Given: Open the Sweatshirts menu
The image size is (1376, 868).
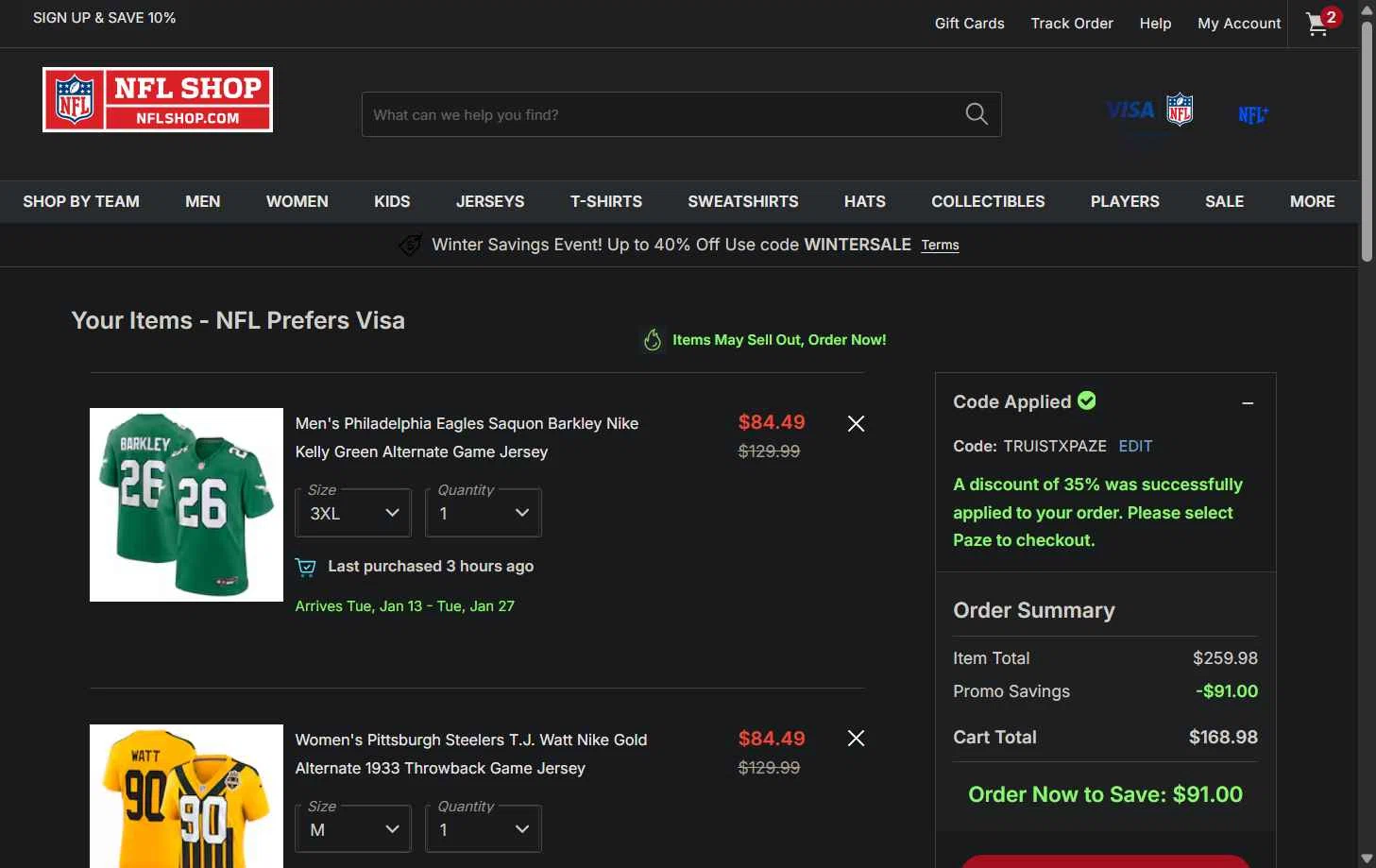Looking at the screenshot, I should (x=743, y=202).
